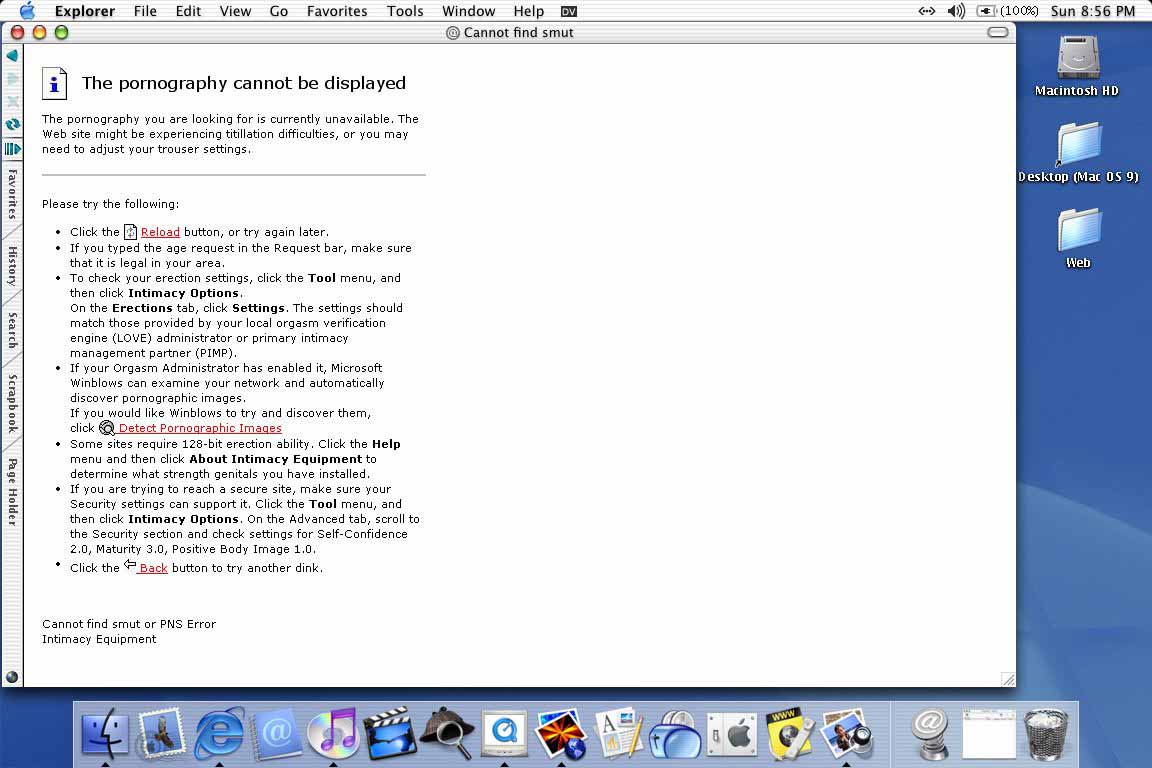The image size is (1152, 768).
Task: Select the Macintosh HD desktop icon
Action: coord(1076,65)
